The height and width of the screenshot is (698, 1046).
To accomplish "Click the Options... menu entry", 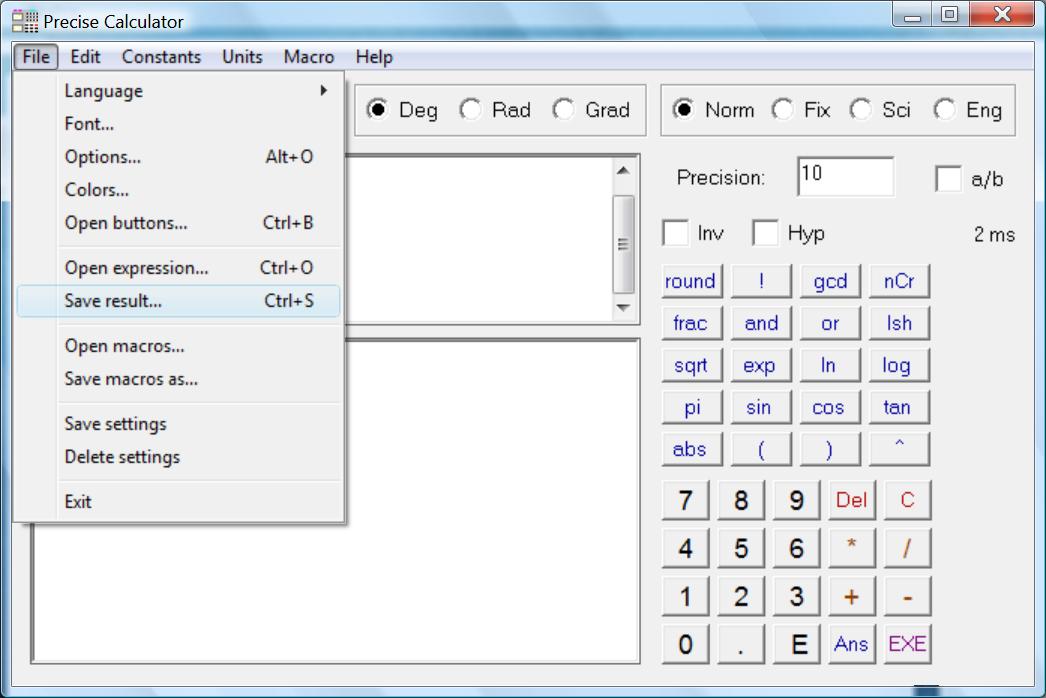I will click(x=103, y=157).
